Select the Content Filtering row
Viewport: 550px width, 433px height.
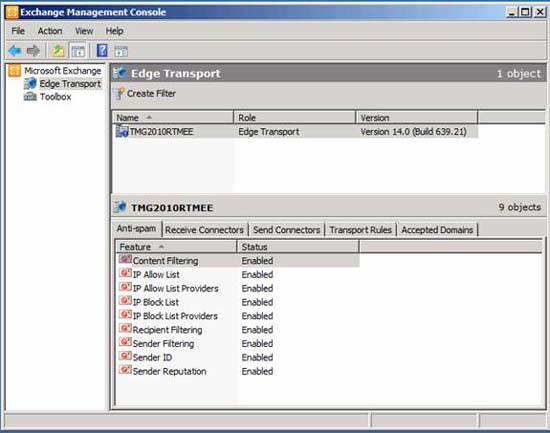pyautogui.click(x=238, y=260)
